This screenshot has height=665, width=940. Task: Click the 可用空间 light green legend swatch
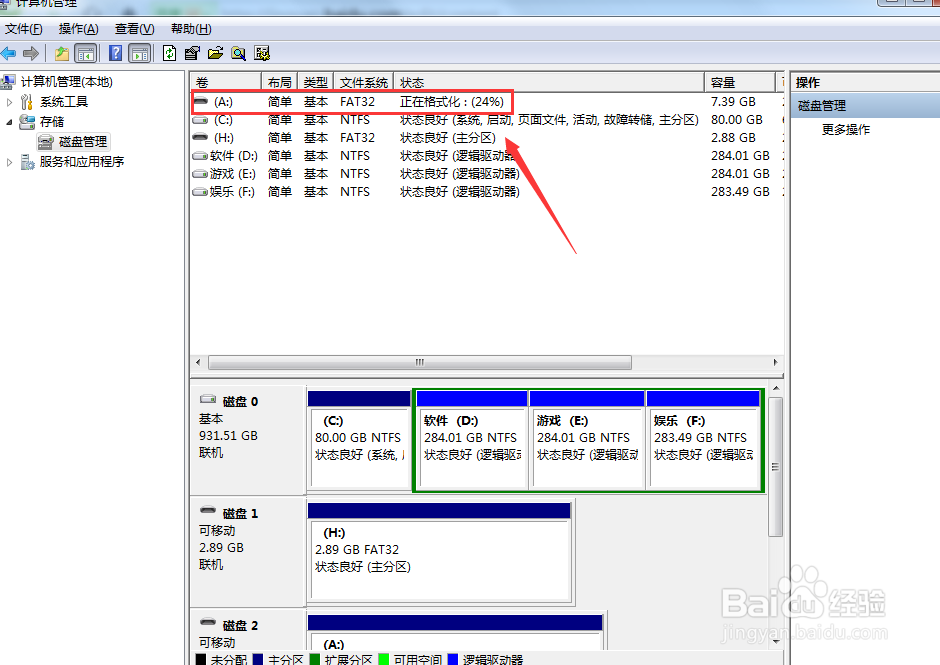[384, 659]
